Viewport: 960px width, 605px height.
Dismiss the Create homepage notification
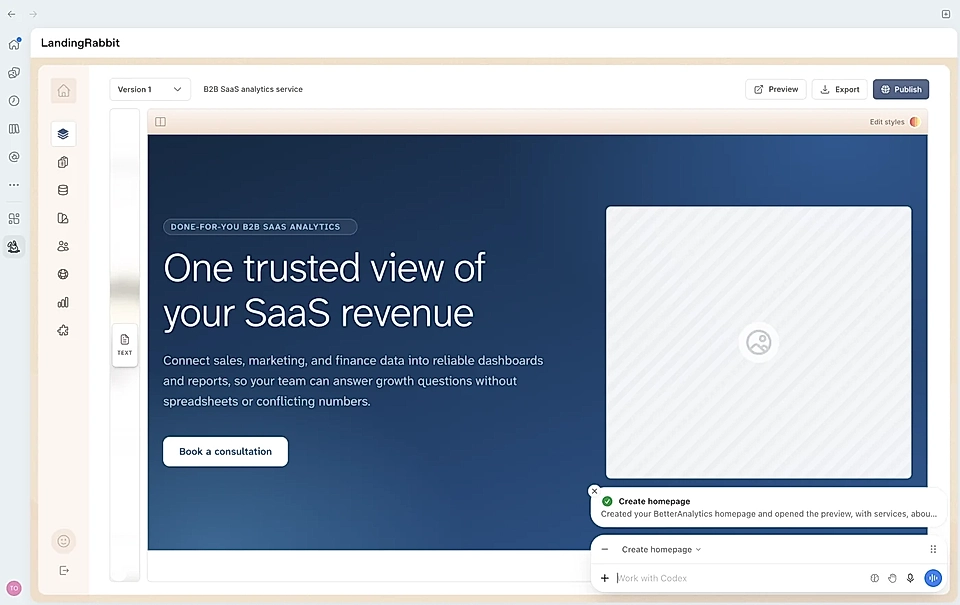coord(594,491)
